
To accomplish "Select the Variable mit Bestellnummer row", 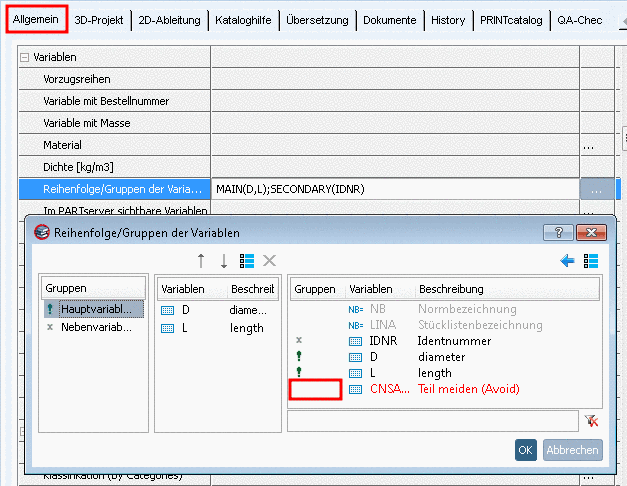I will pos(114,101).
